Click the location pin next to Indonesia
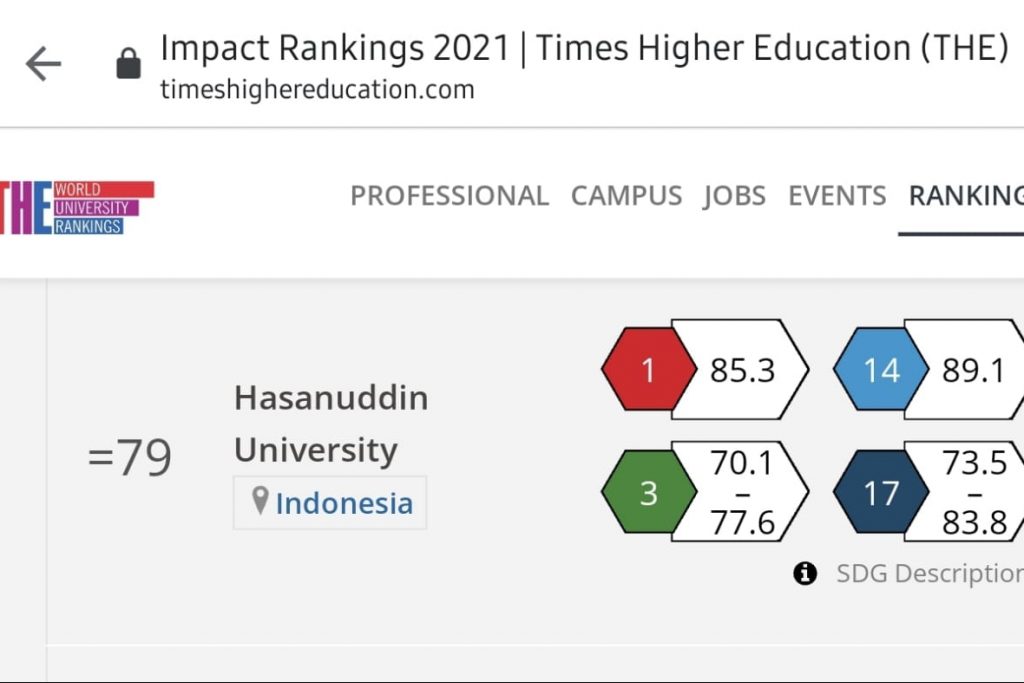Viewport: 1024px width, 683px height. coord(261,503)
